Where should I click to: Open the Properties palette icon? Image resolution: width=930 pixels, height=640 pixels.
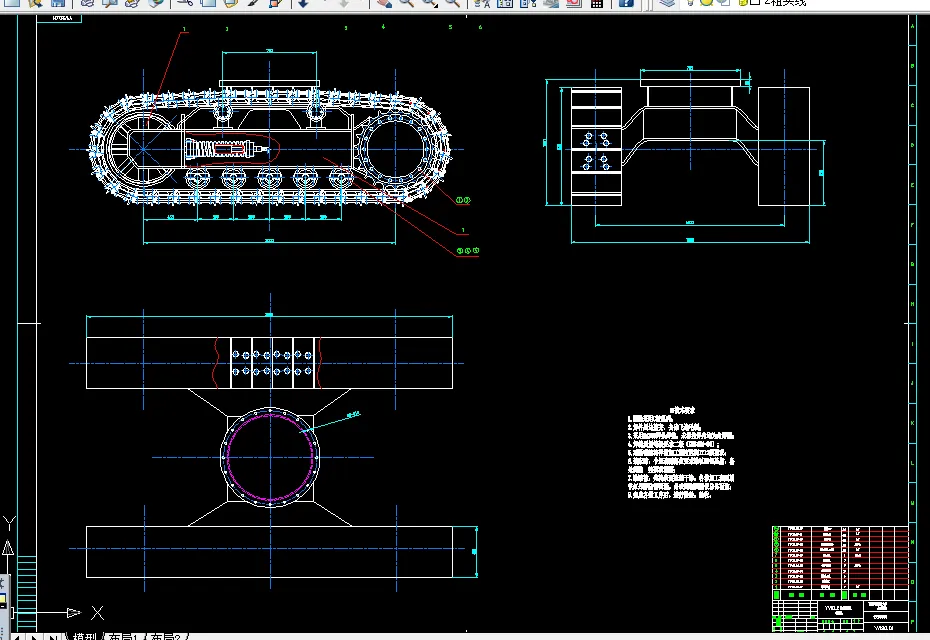point(482,2)
